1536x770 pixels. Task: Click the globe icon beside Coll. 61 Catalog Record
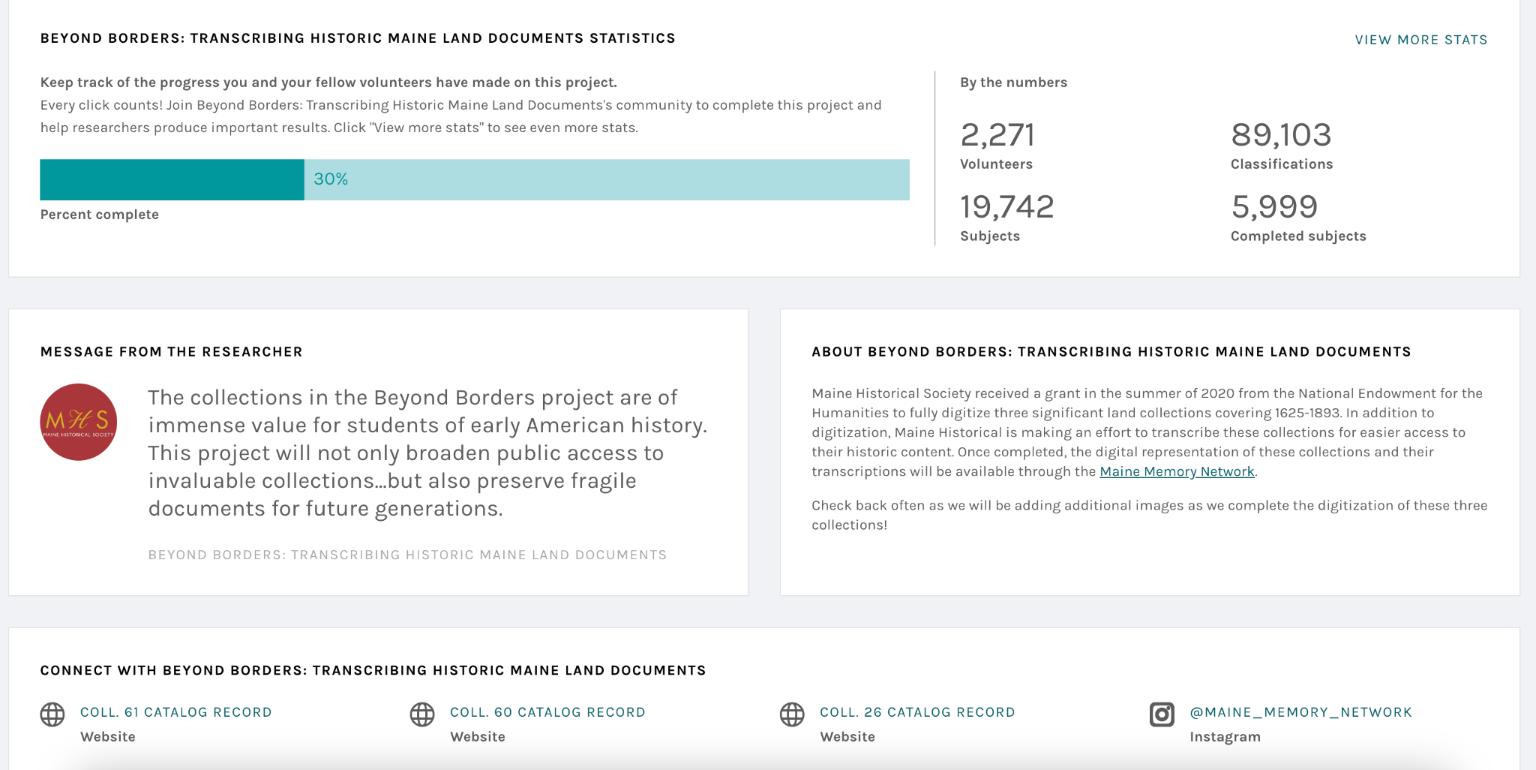52,714
